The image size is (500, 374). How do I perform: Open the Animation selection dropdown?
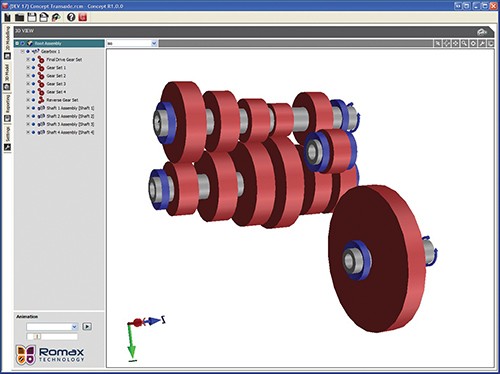pyautogui.click(x=74, y=327)
